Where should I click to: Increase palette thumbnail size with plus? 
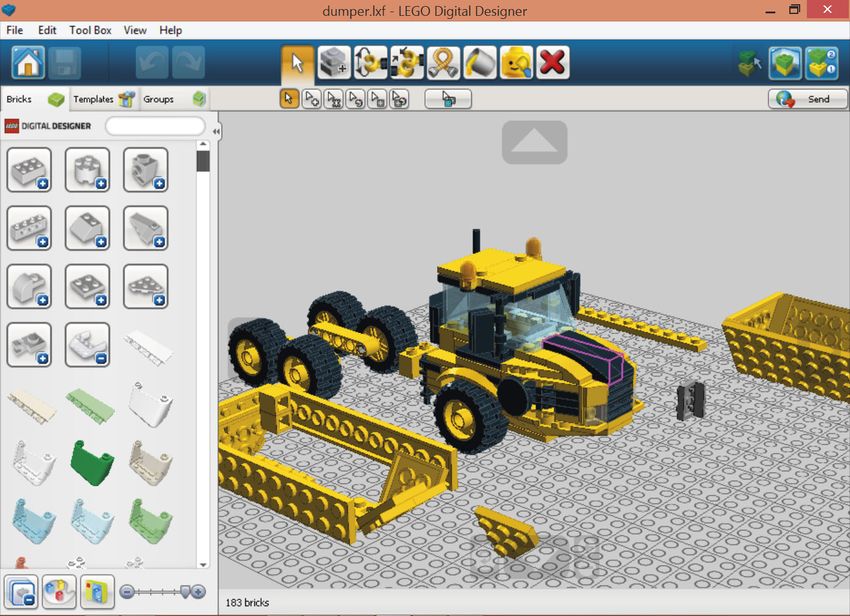coord(198,592)
